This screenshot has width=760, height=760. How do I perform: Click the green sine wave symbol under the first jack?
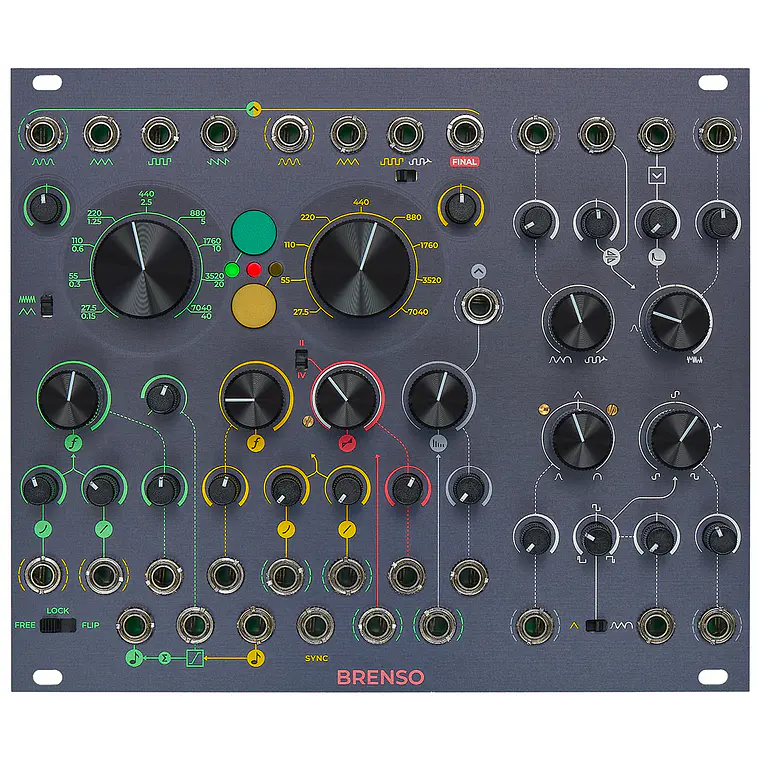(x=43, y=162)
